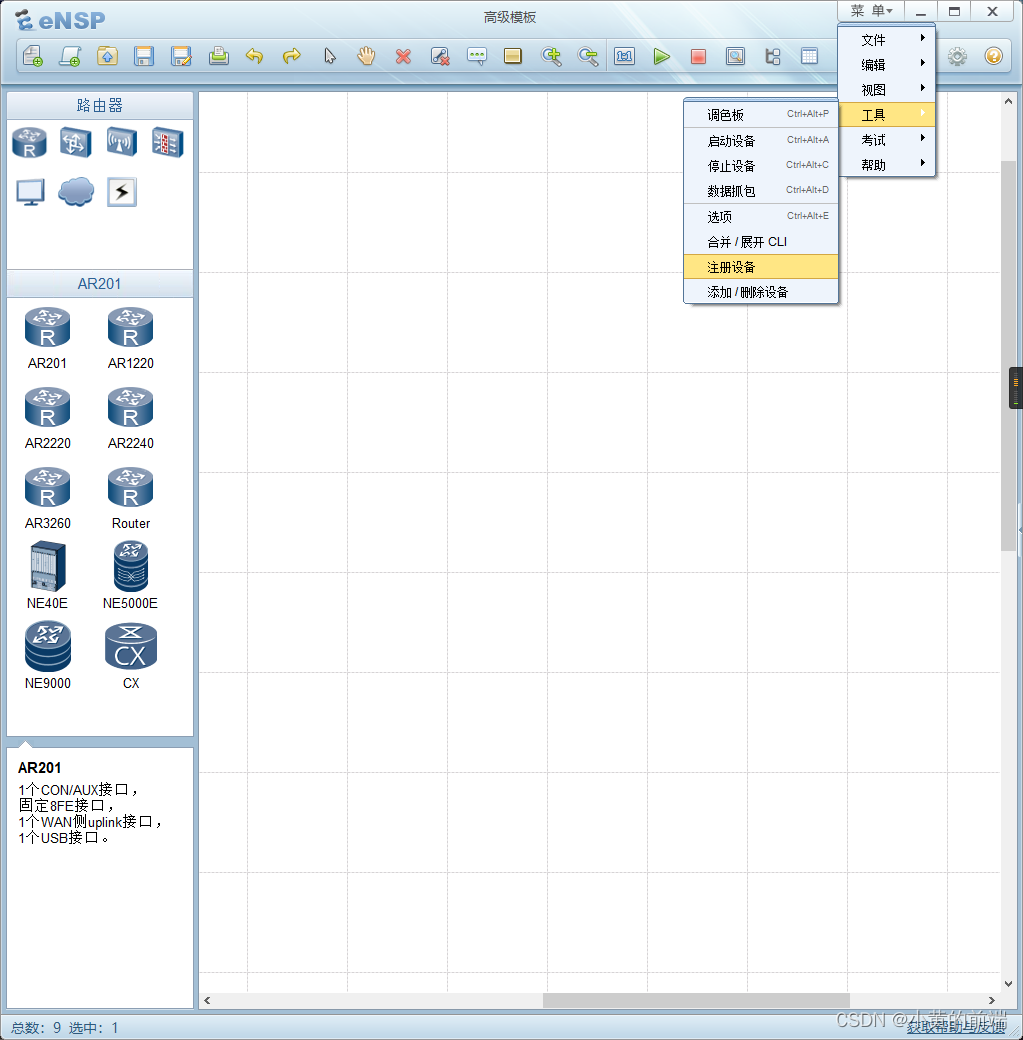Select the NE5000E device

pyautogui.click(x=131, y=576)
